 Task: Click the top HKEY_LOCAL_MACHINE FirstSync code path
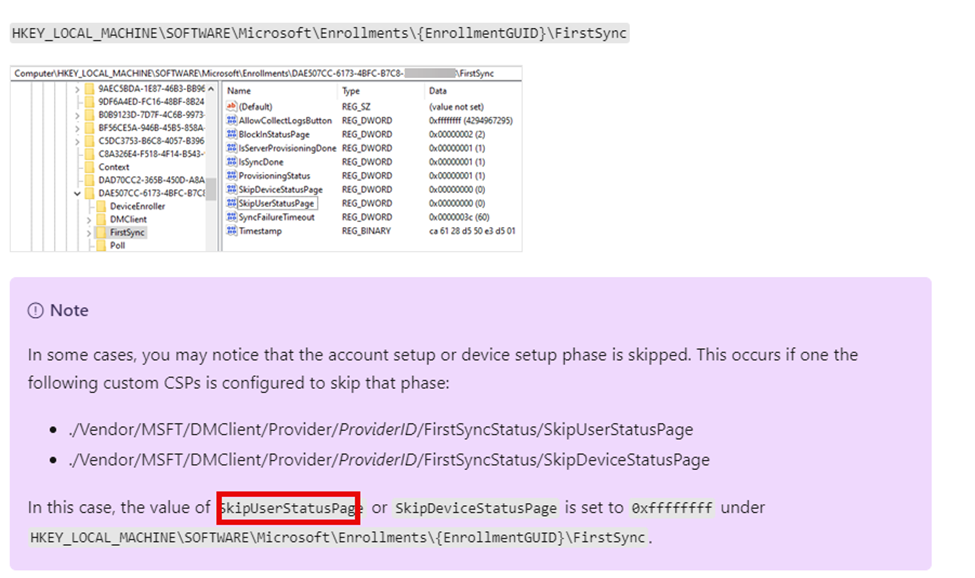click(320, 33)
